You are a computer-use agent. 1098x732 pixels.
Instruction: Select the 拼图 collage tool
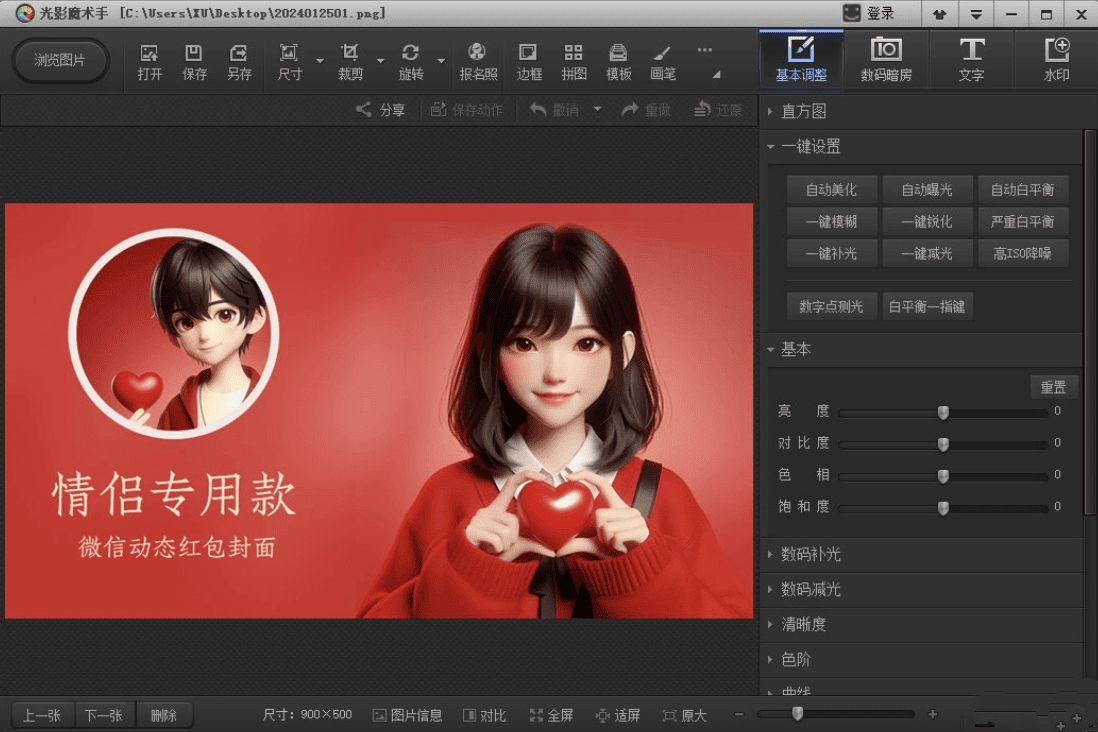tap(573, 62)
